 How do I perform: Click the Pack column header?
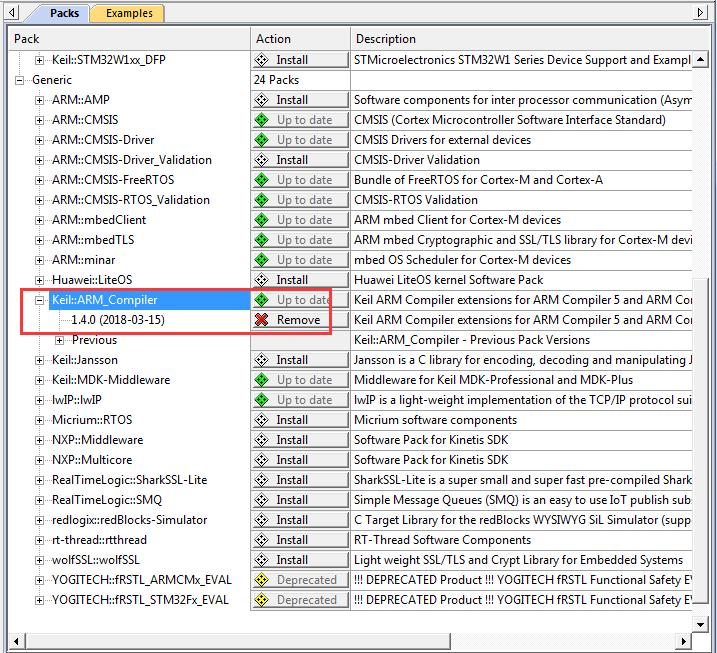[129, 39]
